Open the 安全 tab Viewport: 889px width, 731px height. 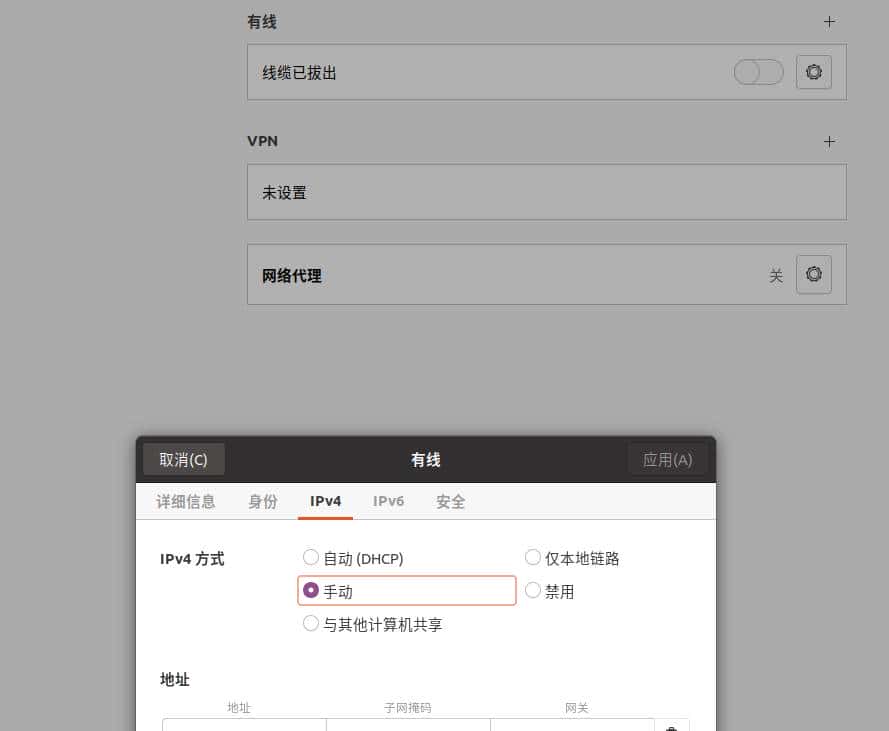(x=450, y=501)
